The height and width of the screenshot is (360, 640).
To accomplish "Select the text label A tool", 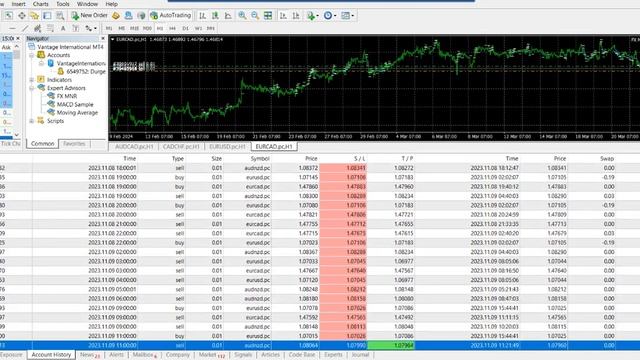I will (63, 28).
